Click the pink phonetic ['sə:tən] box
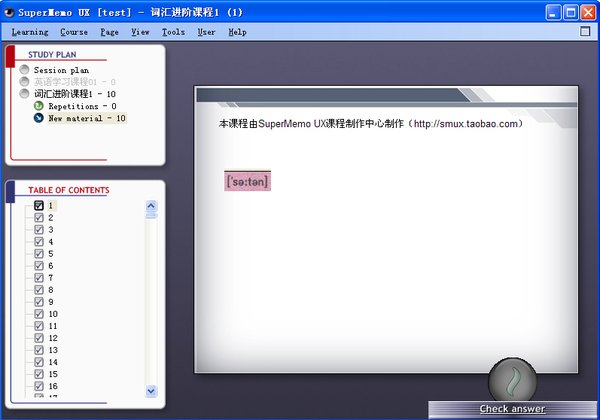600x420 pixels. click(x=248, y=181)
